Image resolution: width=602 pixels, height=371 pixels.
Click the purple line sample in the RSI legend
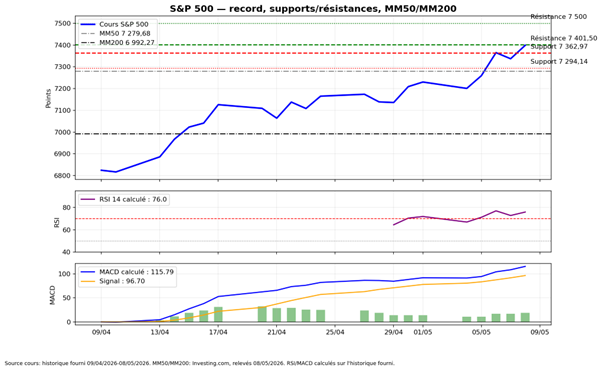(88, 199)
